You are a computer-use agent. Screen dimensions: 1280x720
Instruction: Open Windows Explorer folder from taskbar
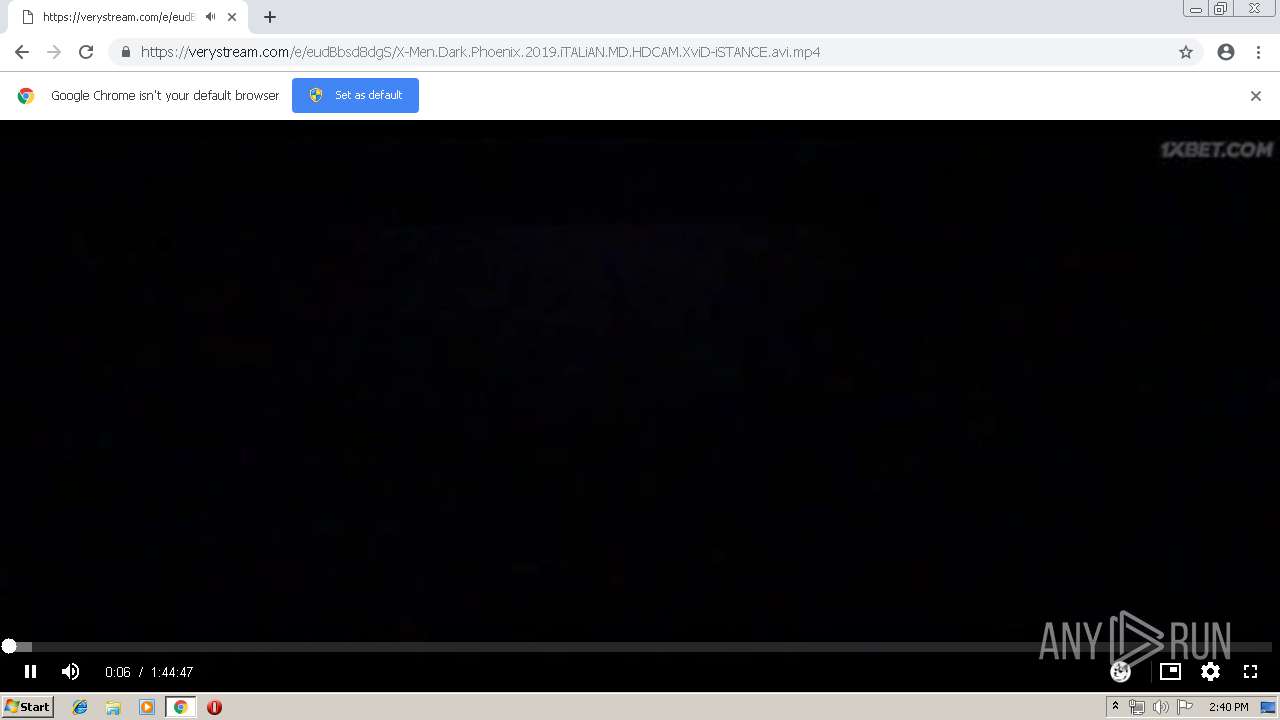pyautogui.click(x=113, y=707)
